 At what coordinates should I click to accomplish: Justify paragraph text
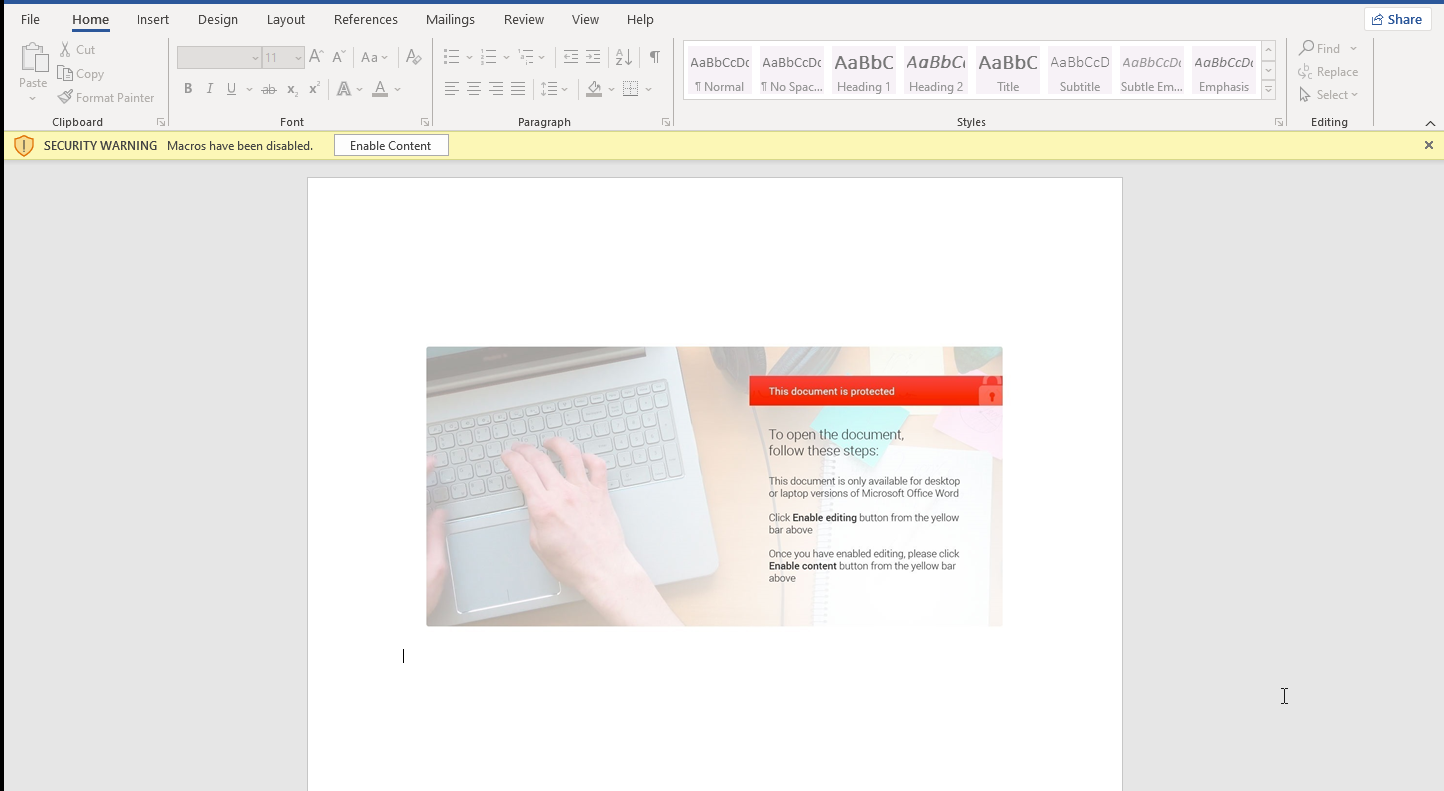pos(518,89)
